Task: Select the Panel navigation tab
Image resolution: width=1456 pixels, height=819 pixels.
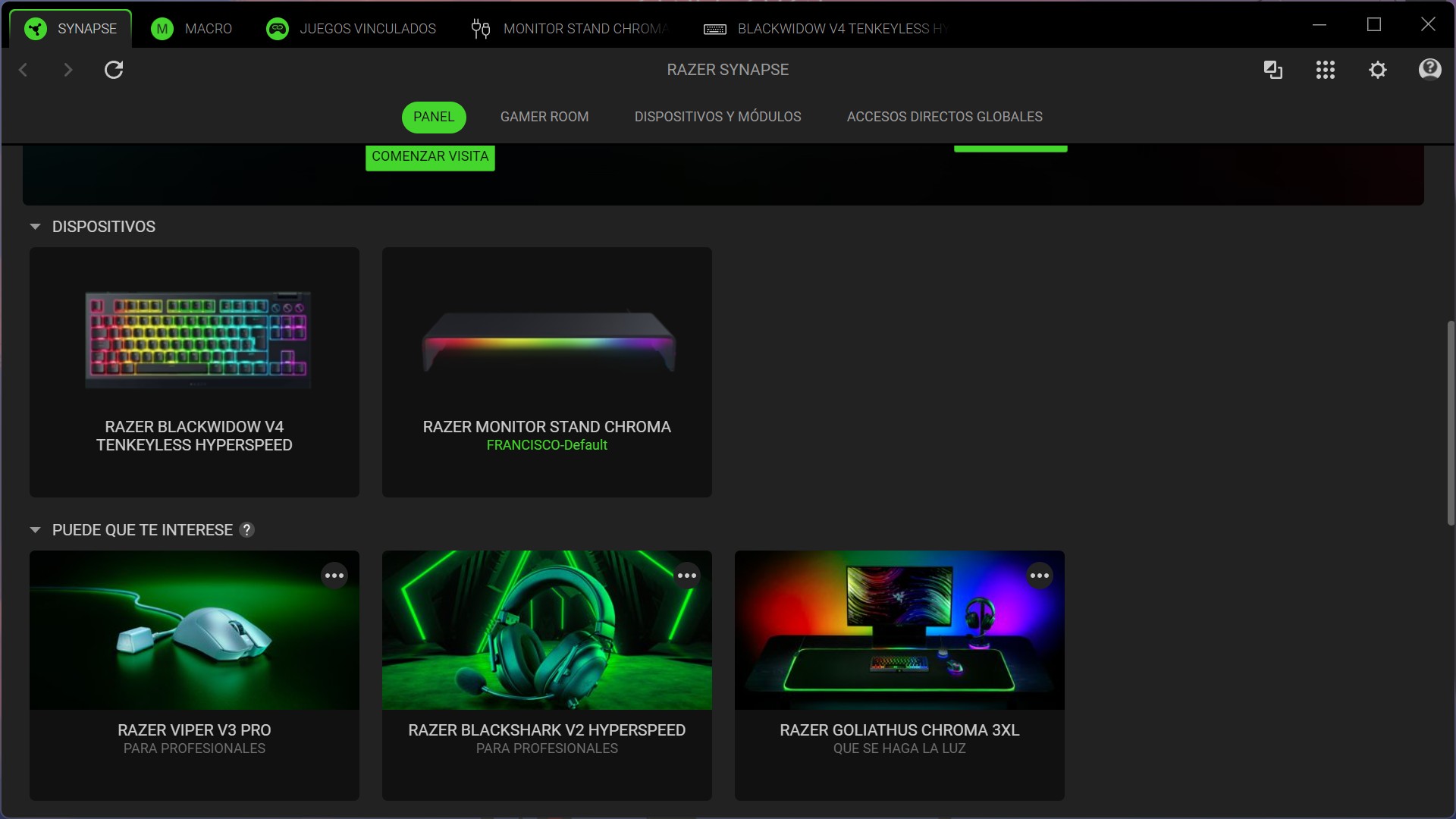Action: tap(434, 117)
